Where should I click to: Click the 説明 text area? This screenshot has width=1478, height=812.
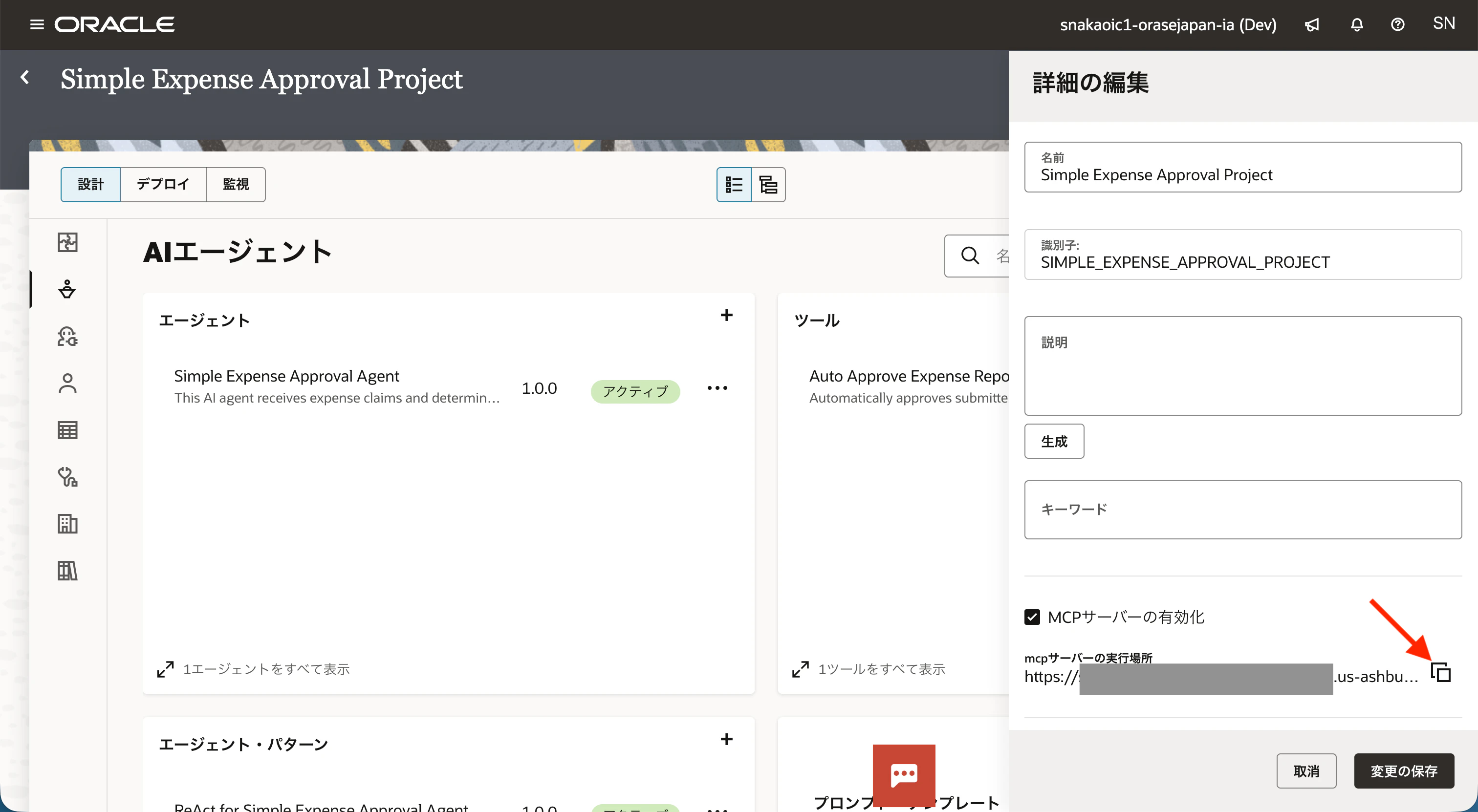point(1243,366)
